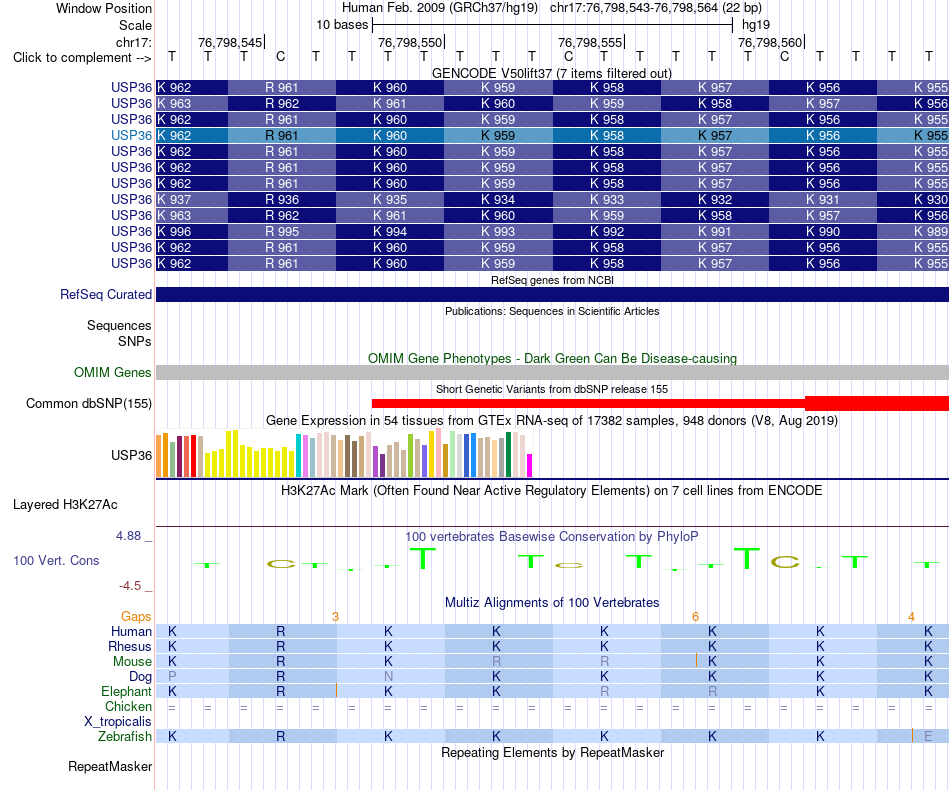The width and height of the screenshot is (950, 790).
Task: Open the OMIM Genes track label
Action: coord(113,373)
